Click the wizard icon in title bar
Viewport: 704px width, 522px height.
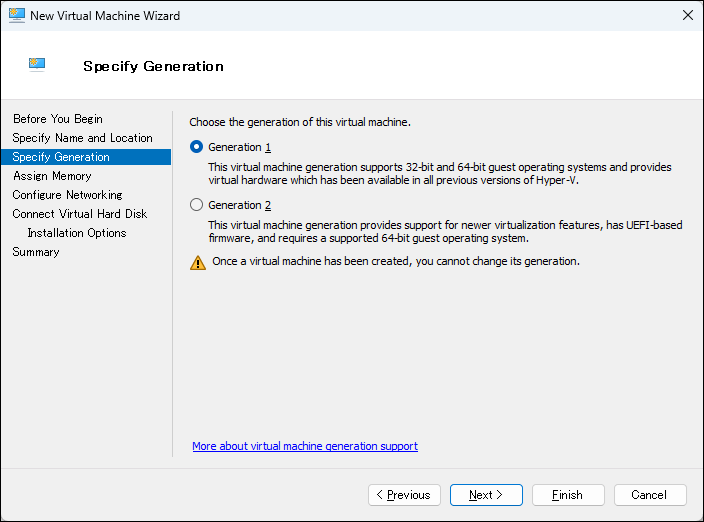(16, 15)
